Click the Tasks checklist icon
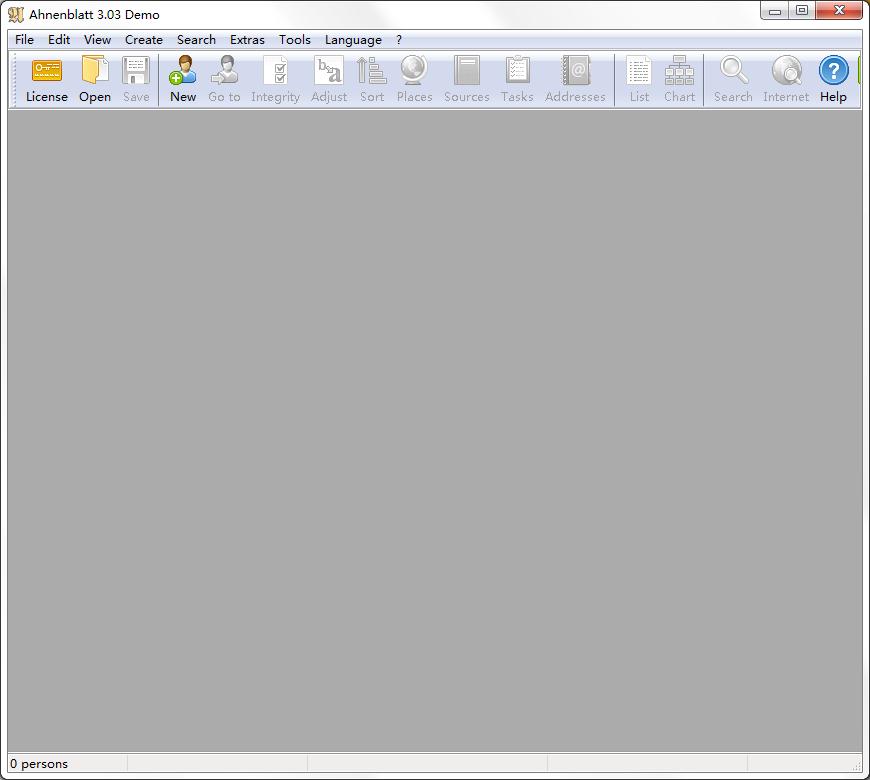The height and width of the screenshot is (780, 870). point(517,72)
